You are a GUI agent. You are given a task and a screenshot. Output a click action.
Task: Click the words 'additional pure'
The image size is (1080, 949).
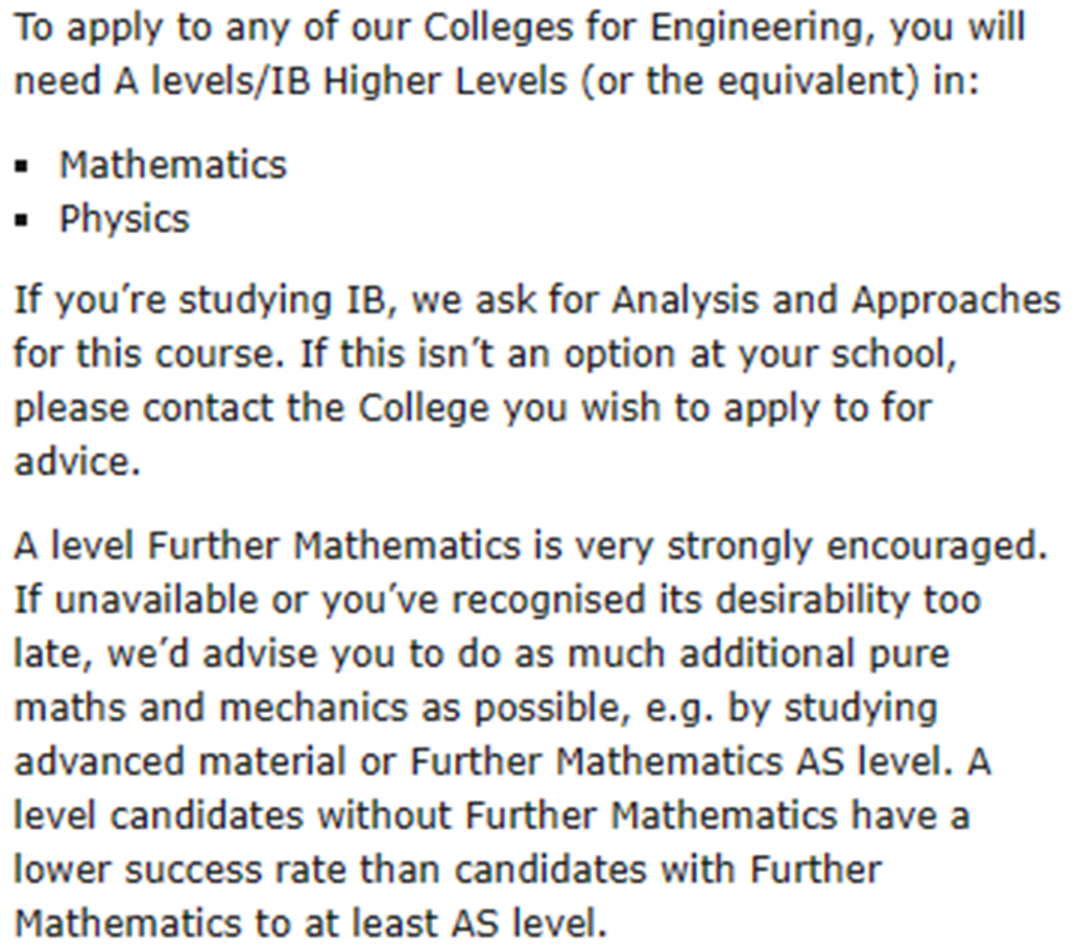click(x=815, y=654)
